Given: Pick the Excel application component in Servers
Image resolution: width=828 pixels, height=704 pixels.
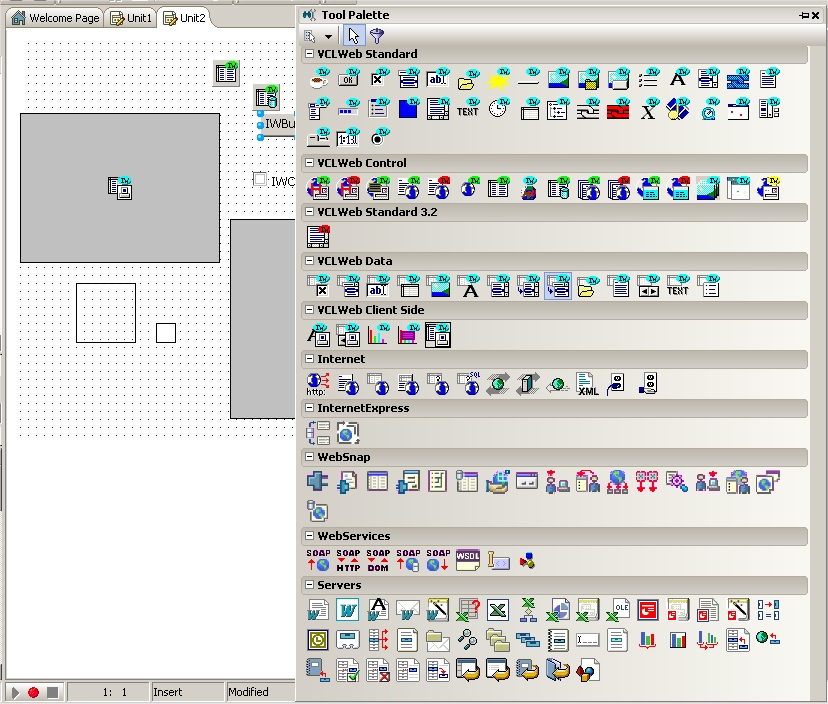Looking at the screenshot, I should (x=498, y=610).
